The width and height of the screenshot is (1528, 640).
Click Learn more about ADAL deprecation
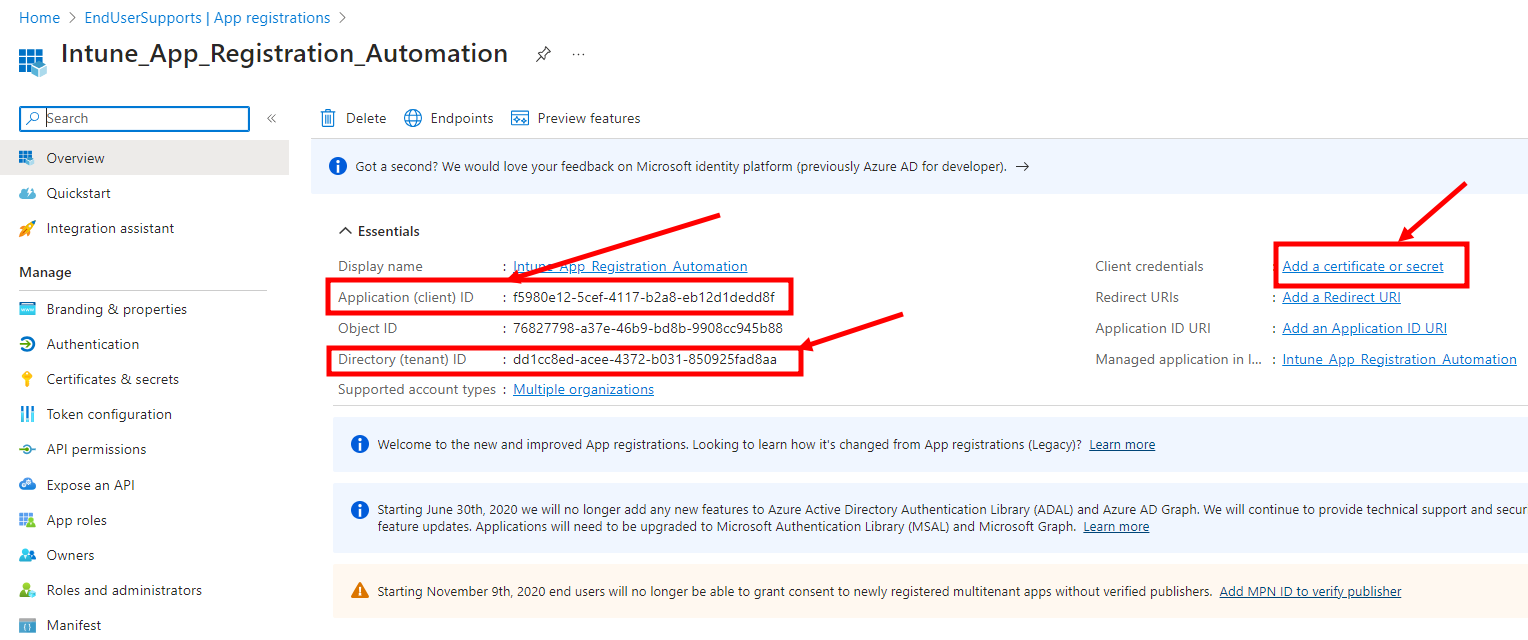(x=1116, y=527)
